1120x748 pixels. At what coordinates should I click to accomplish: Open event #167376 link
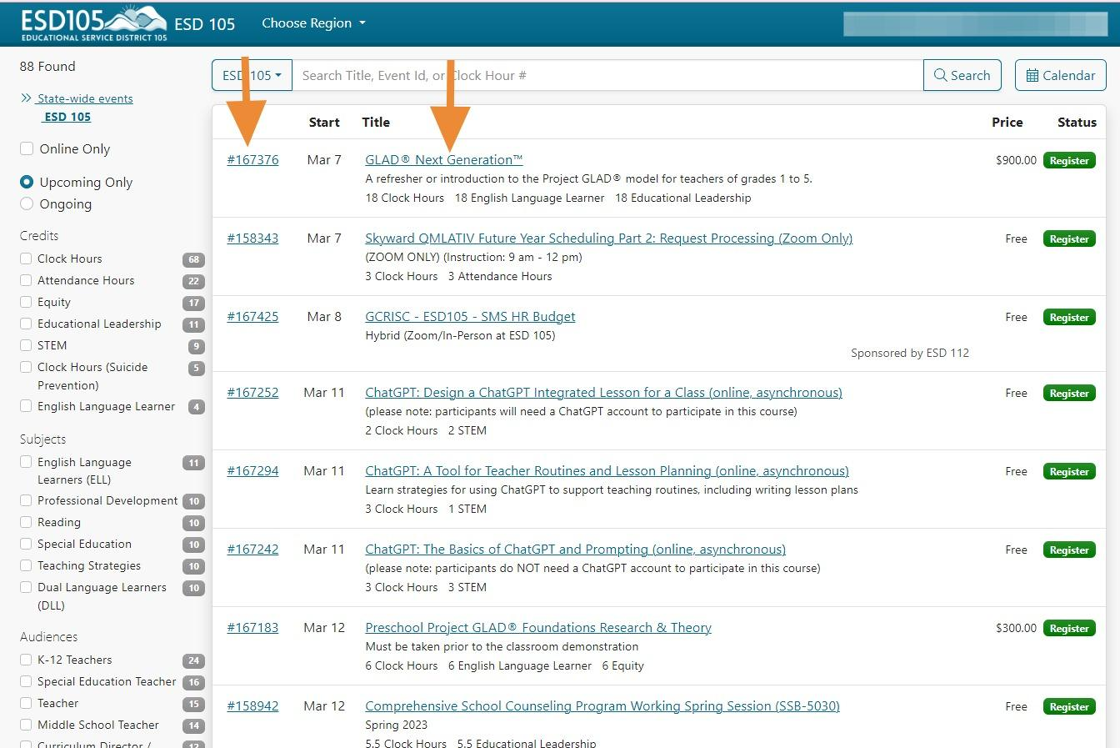tap(253, 160)
